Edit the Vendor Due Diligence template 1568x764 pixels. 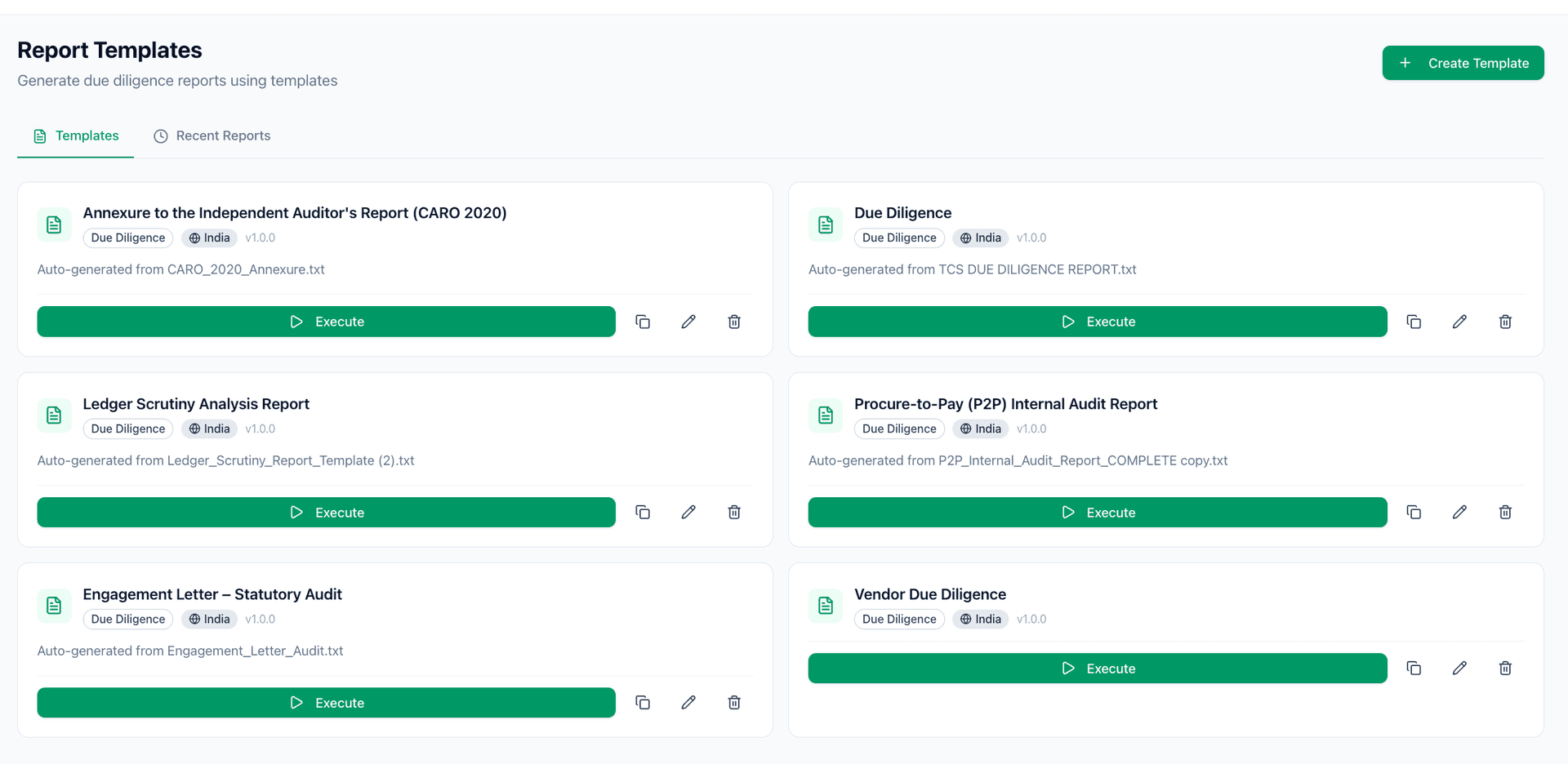pos(1460,668)
